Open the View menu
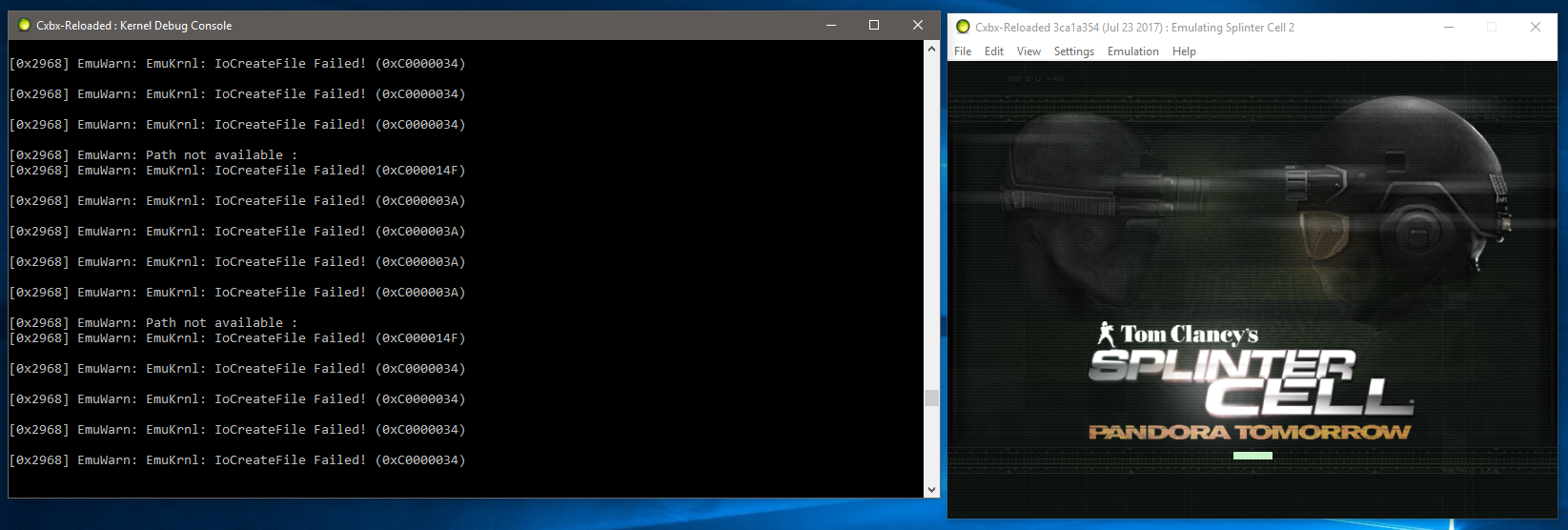The image size is (1568, 530). pos(1028,51)
